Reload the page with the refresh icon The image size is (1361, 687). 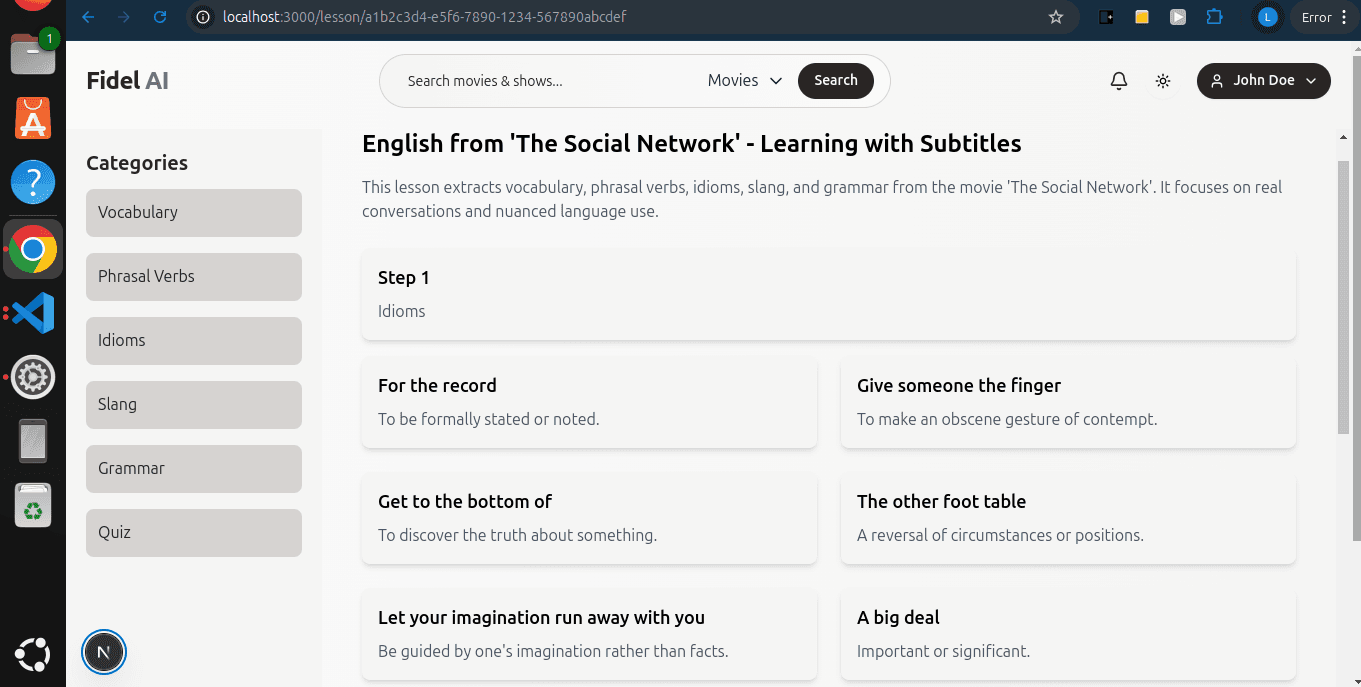pyautogui.click(x=159, y=17)
